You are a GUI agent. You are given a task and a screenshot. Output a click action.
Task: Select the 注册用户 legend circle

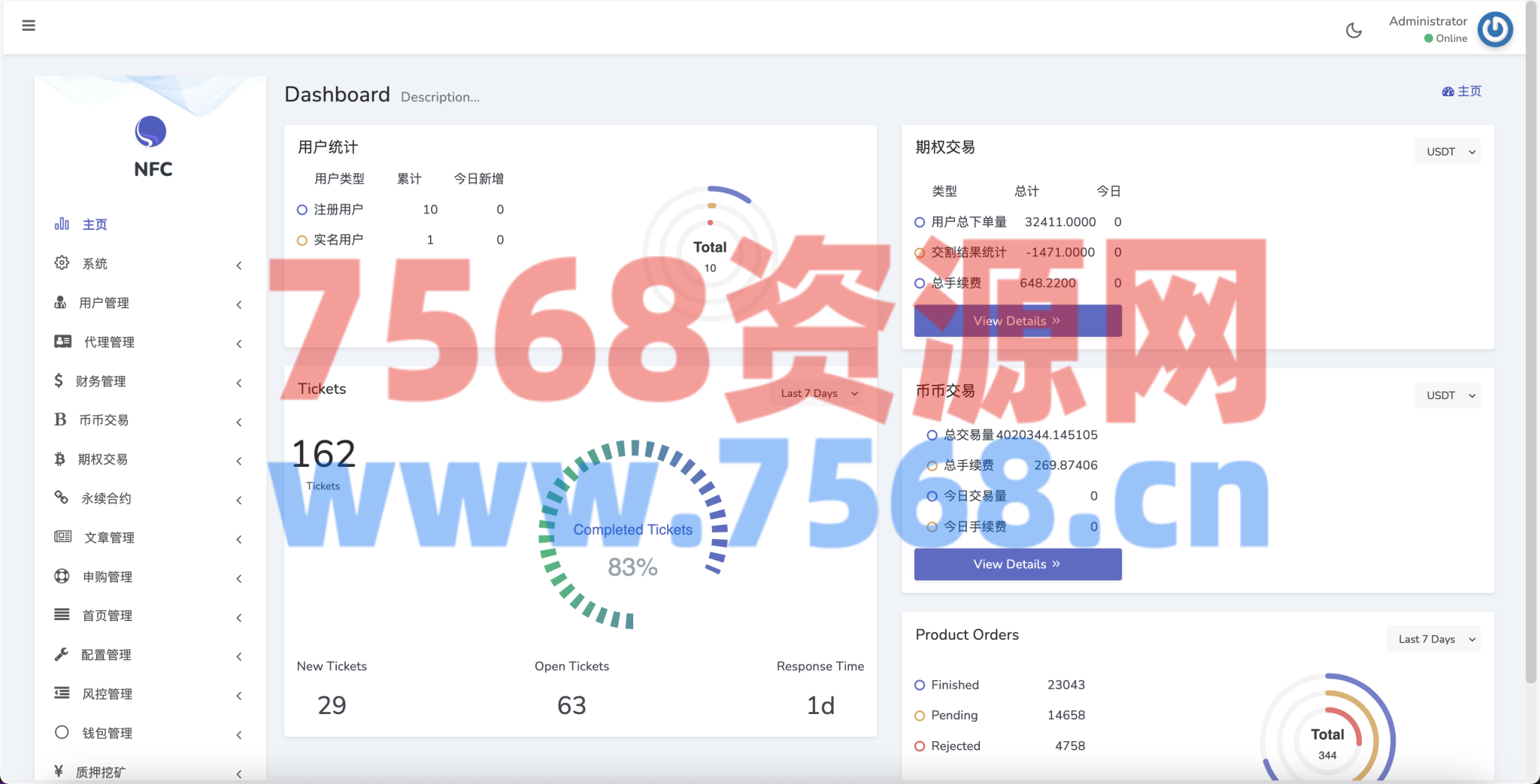coord(302,210)
